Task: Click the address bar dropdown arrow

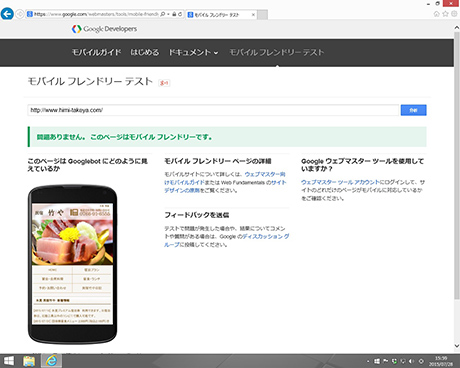Action: (168, 14)
